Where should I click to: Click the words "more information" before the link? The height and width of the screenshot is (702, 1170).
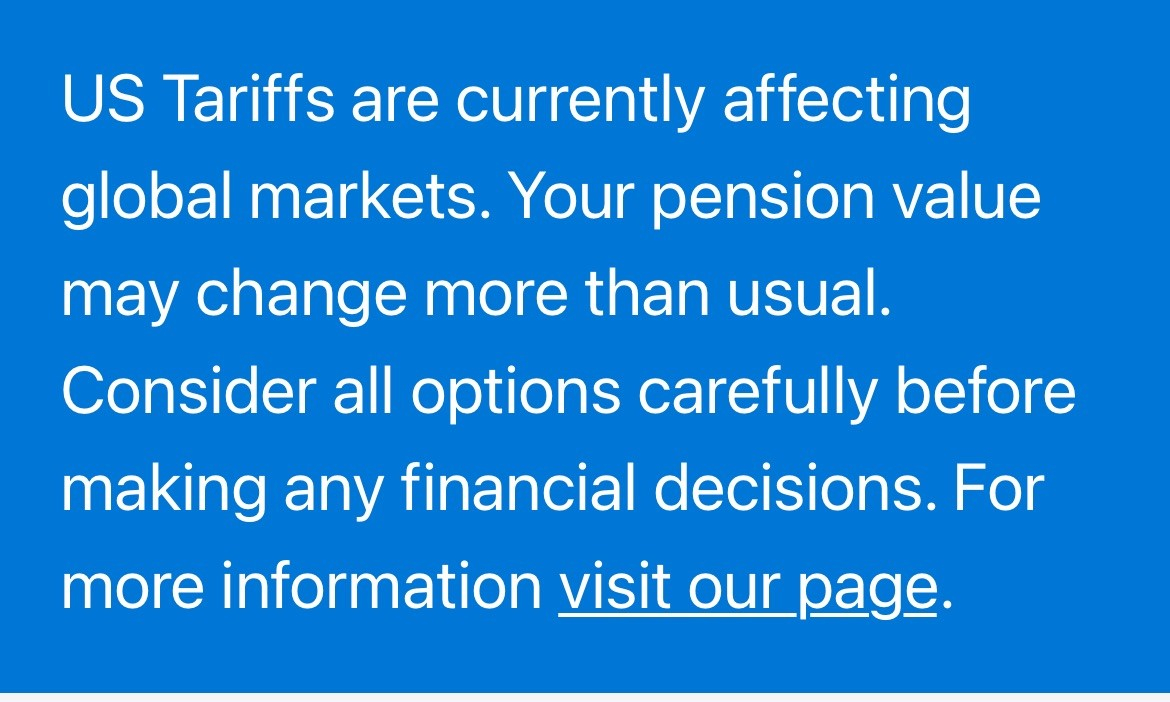point(301,587)
